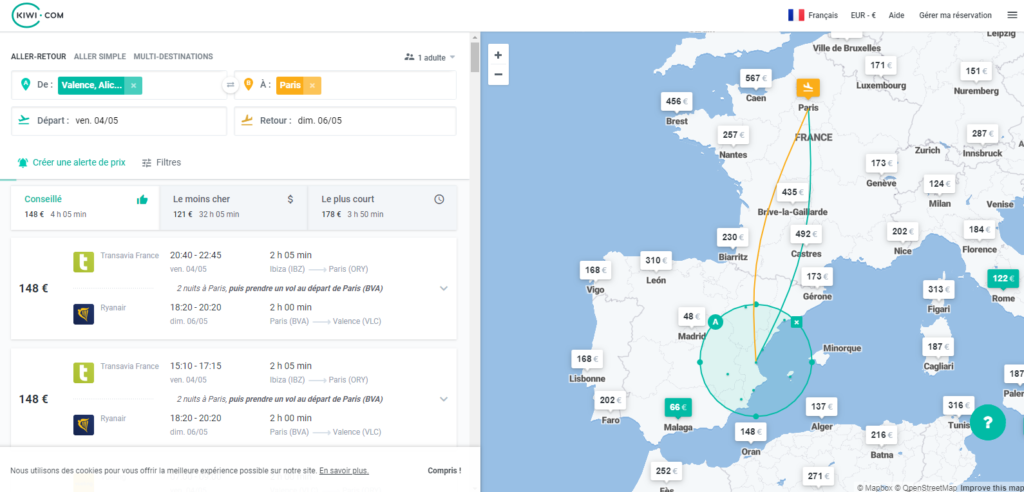The image size is (1024, 492).
Task: Select the 173 € Gérone price marker
Action: (x=818, y=276)
